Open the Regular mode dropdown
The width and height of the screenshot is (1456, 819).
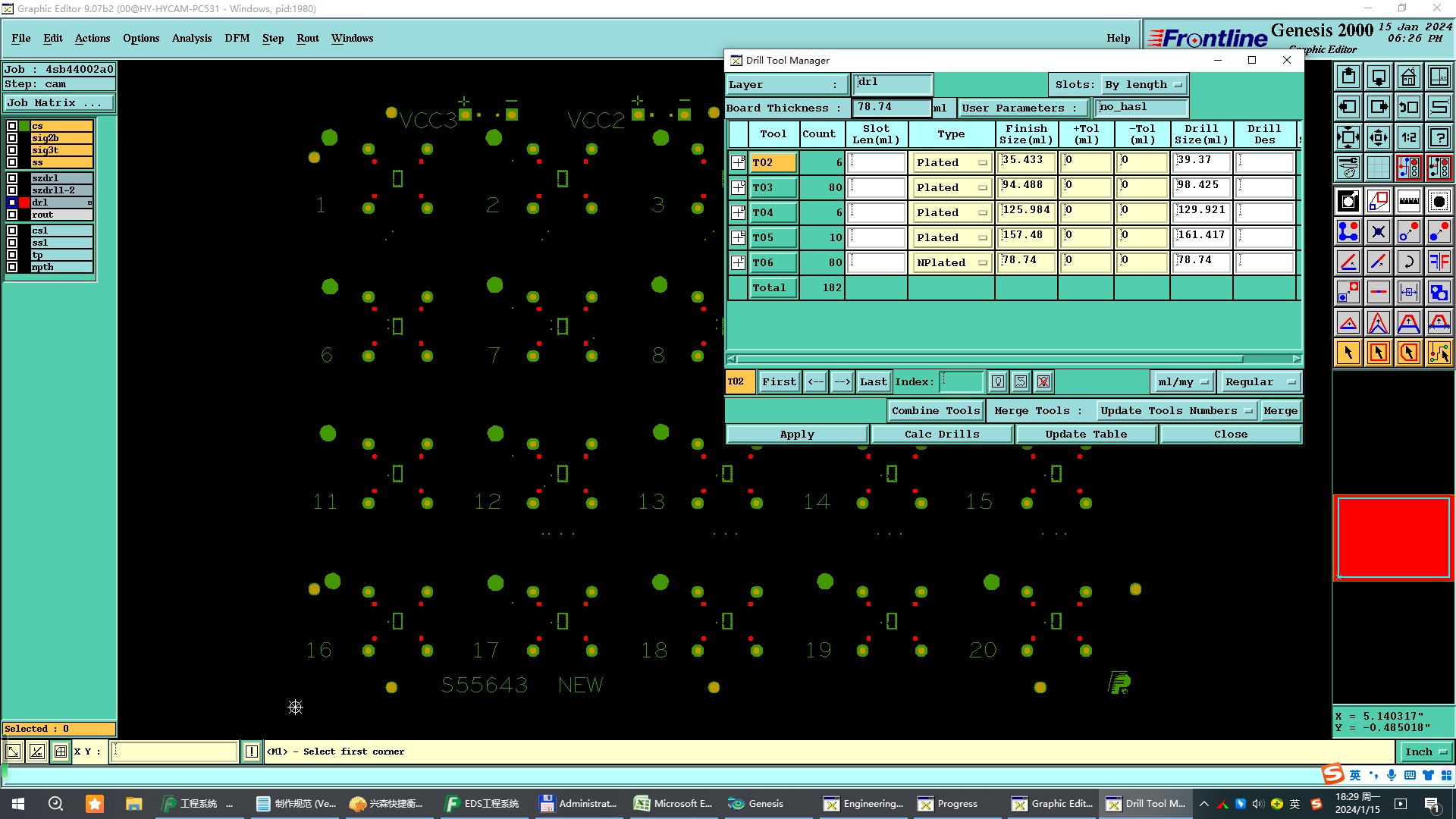1260,381
